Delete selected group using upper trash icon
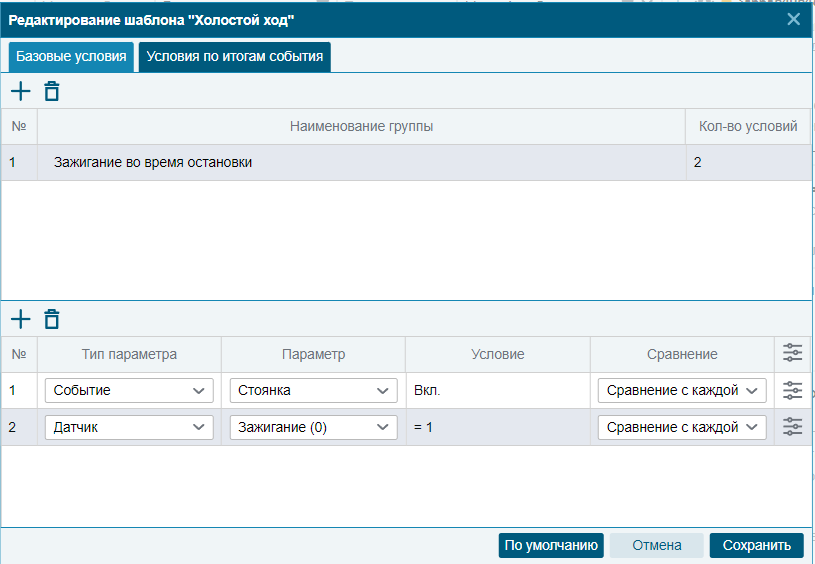The width and height of the screenshot is (815, 564). click(x=51, y=91)
